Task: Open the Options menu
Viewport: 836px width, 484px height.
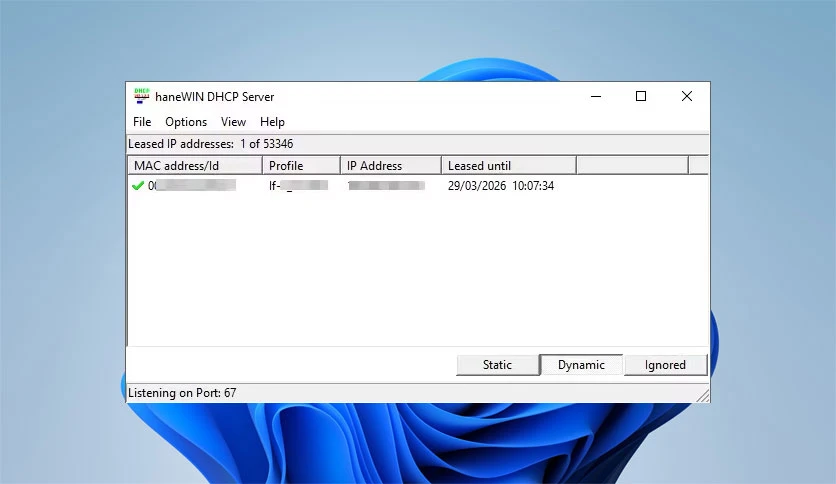Action: [186, 122]
